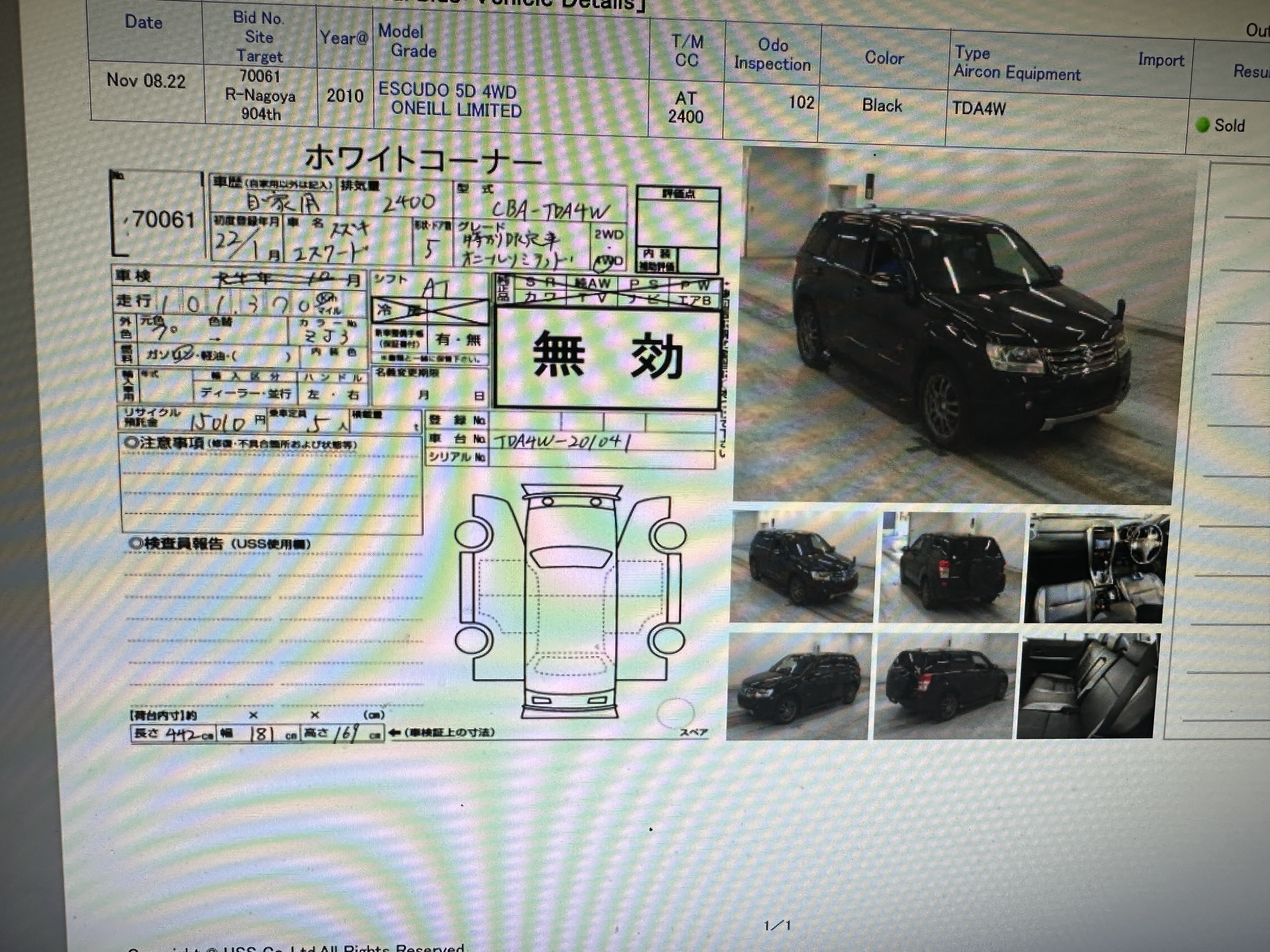The image size is (1270, 952).
Task: Click the Import column header
Action: click(x=1161, y=60)
